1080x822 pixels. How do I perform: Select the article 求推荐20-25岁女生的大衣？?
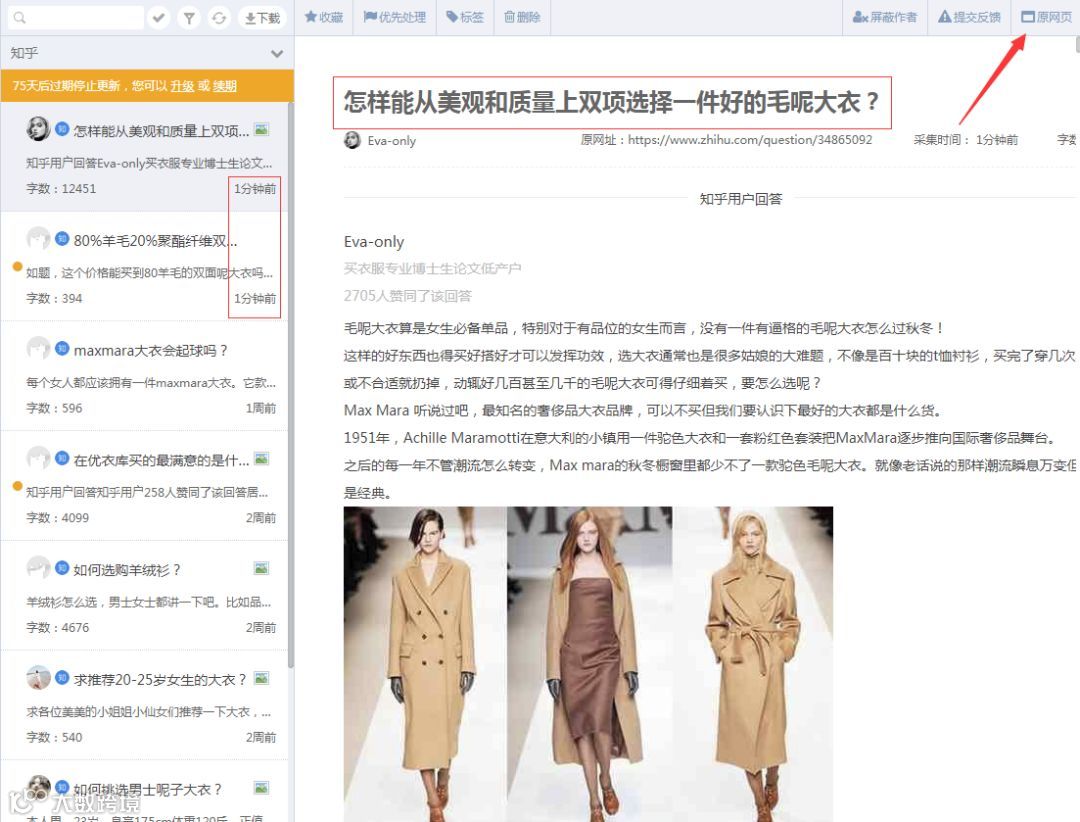click(x=145, y=705)
